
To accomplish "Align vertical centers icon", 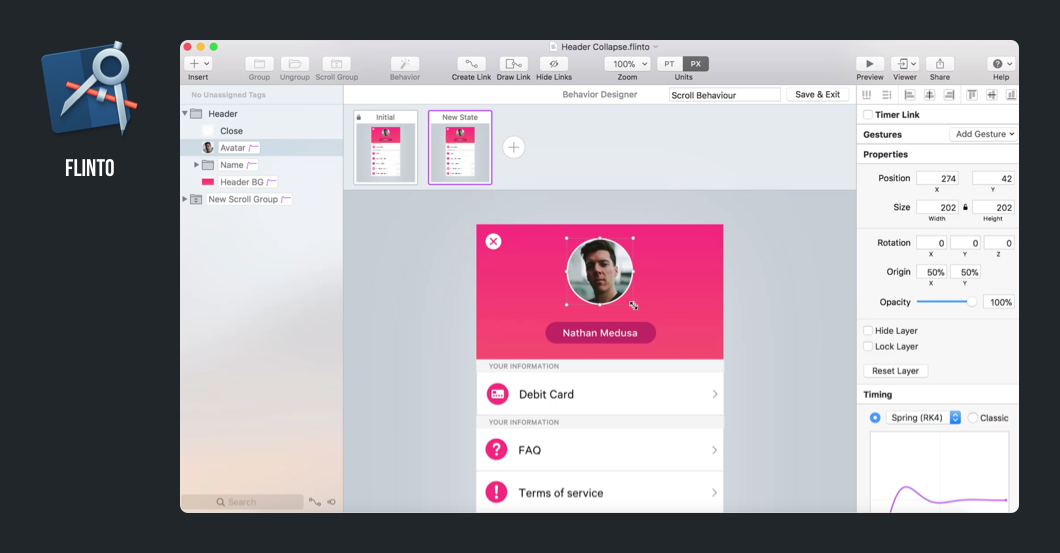I will click(x=992, y=95).
